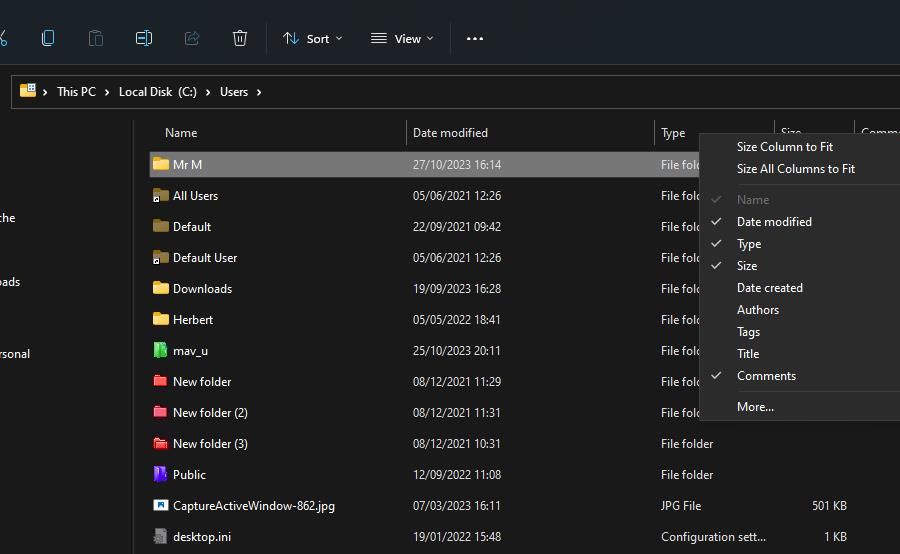Choose Size Column to Fit
Viewport: 900px width, 554px height.
point(784,147)
